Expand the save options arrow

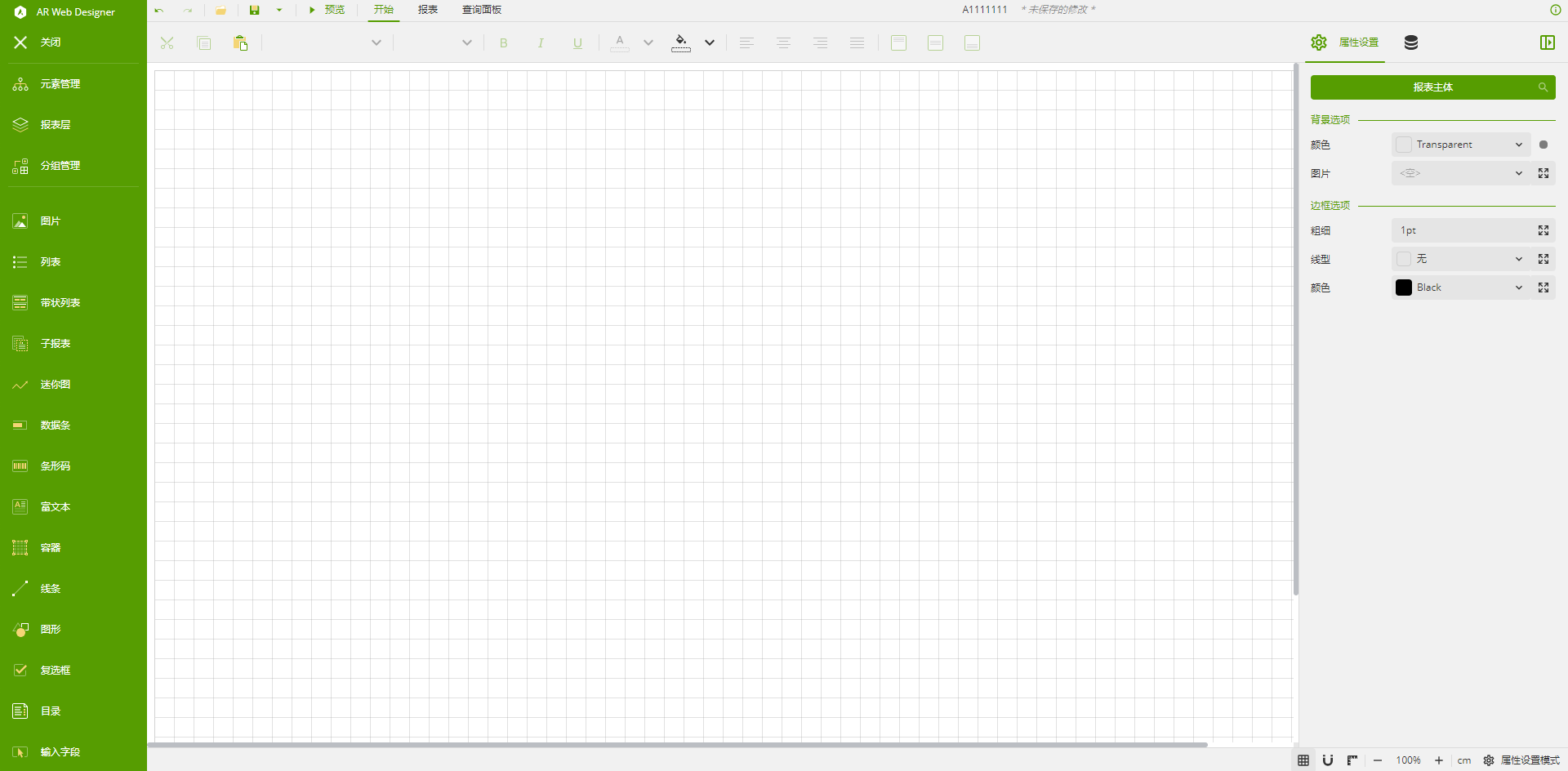279,11
